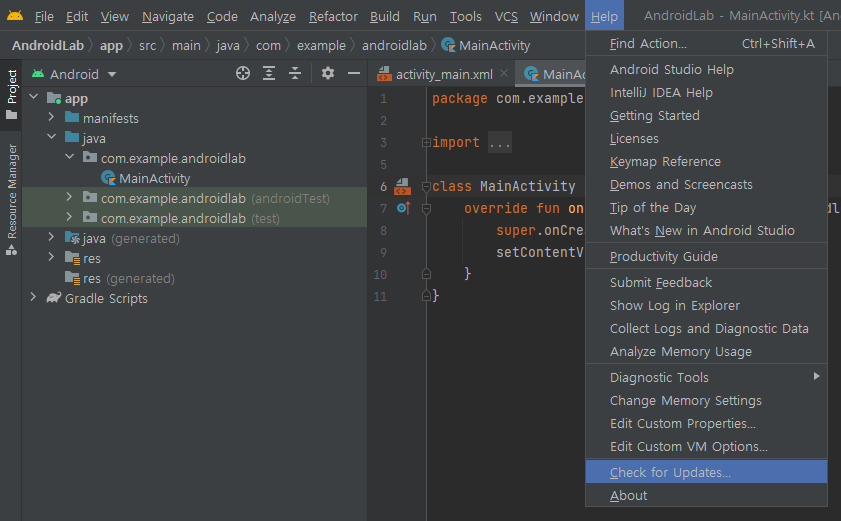Click the override gutter icon on line 7

pos(403,208)
